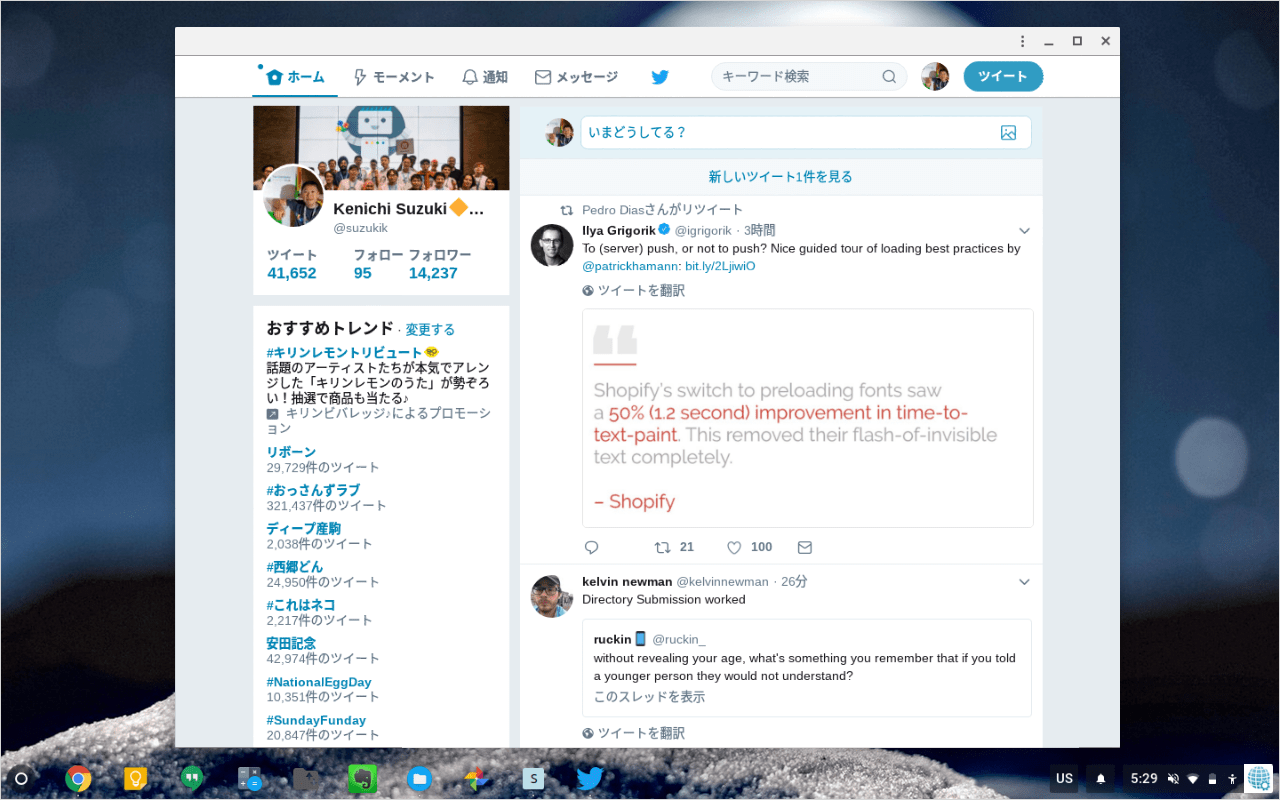The width and height of the screenshot is (1280, 800).
Task: Open the #キリンレモントリビュート promoted trend
Action: point(345,353)
